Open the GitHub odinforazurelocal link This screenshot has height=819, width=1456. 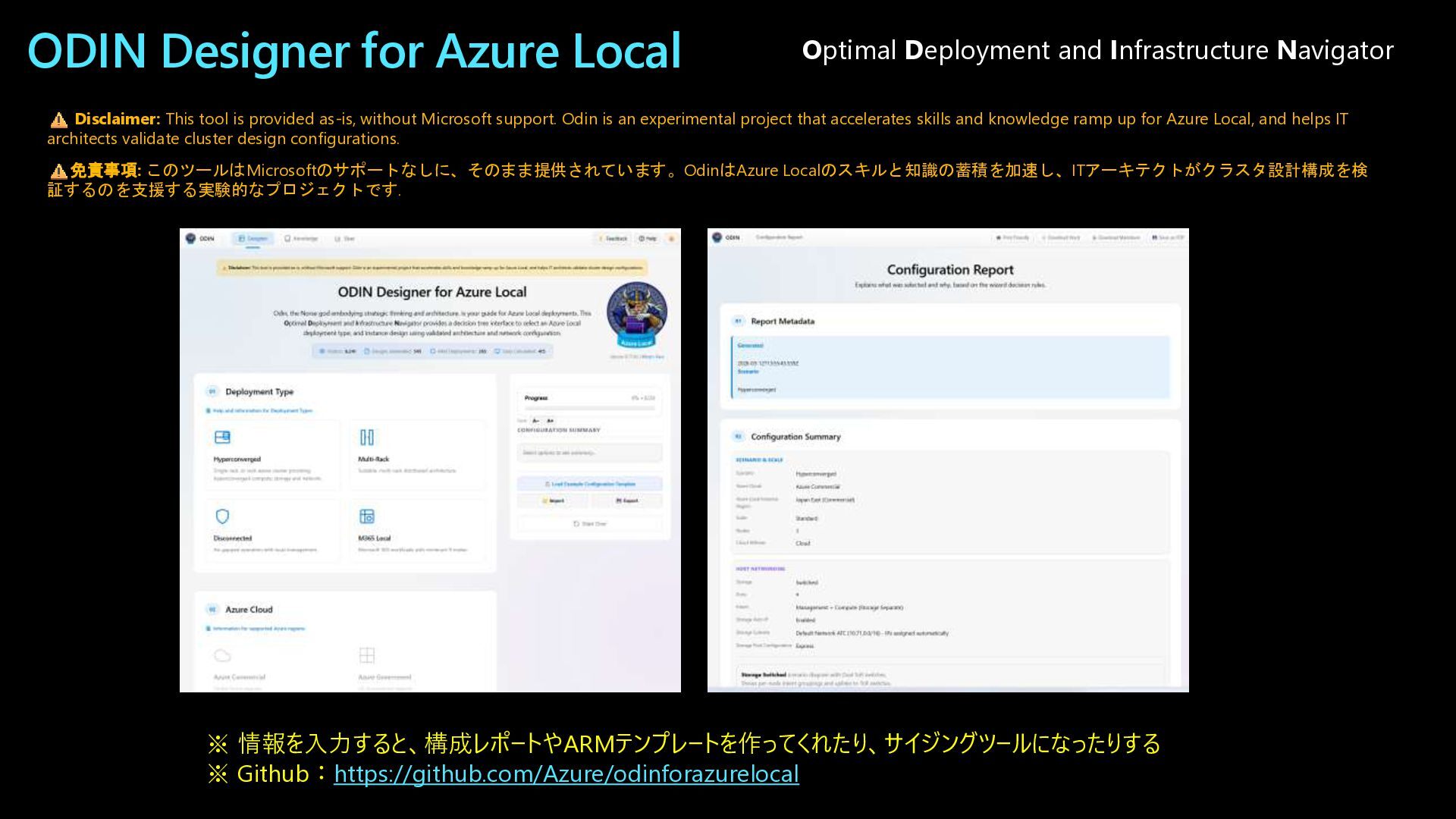tap(566, 774)
